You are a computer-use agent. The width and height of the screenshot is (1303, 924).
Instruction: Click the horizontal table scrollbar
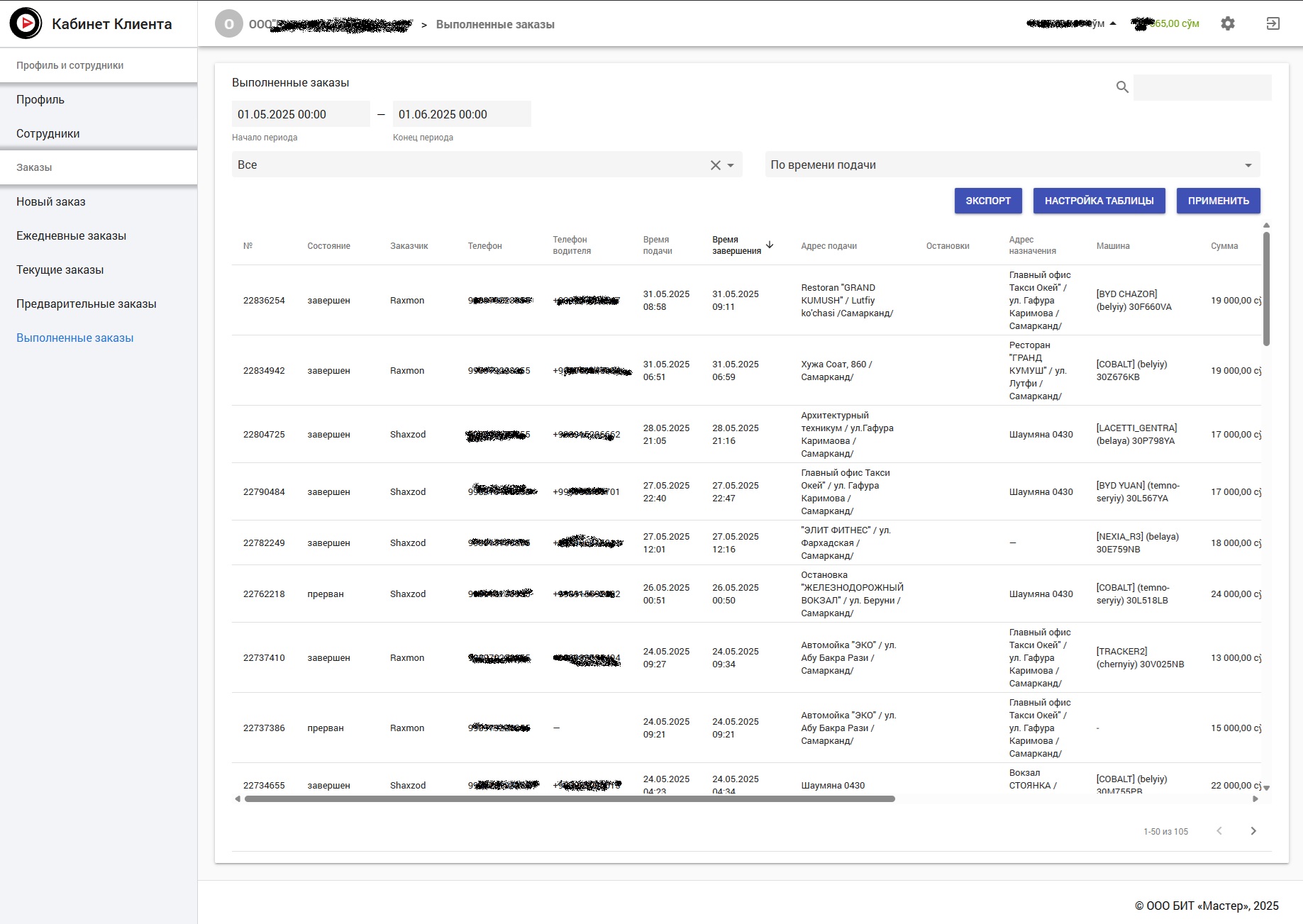coord(569,799)
